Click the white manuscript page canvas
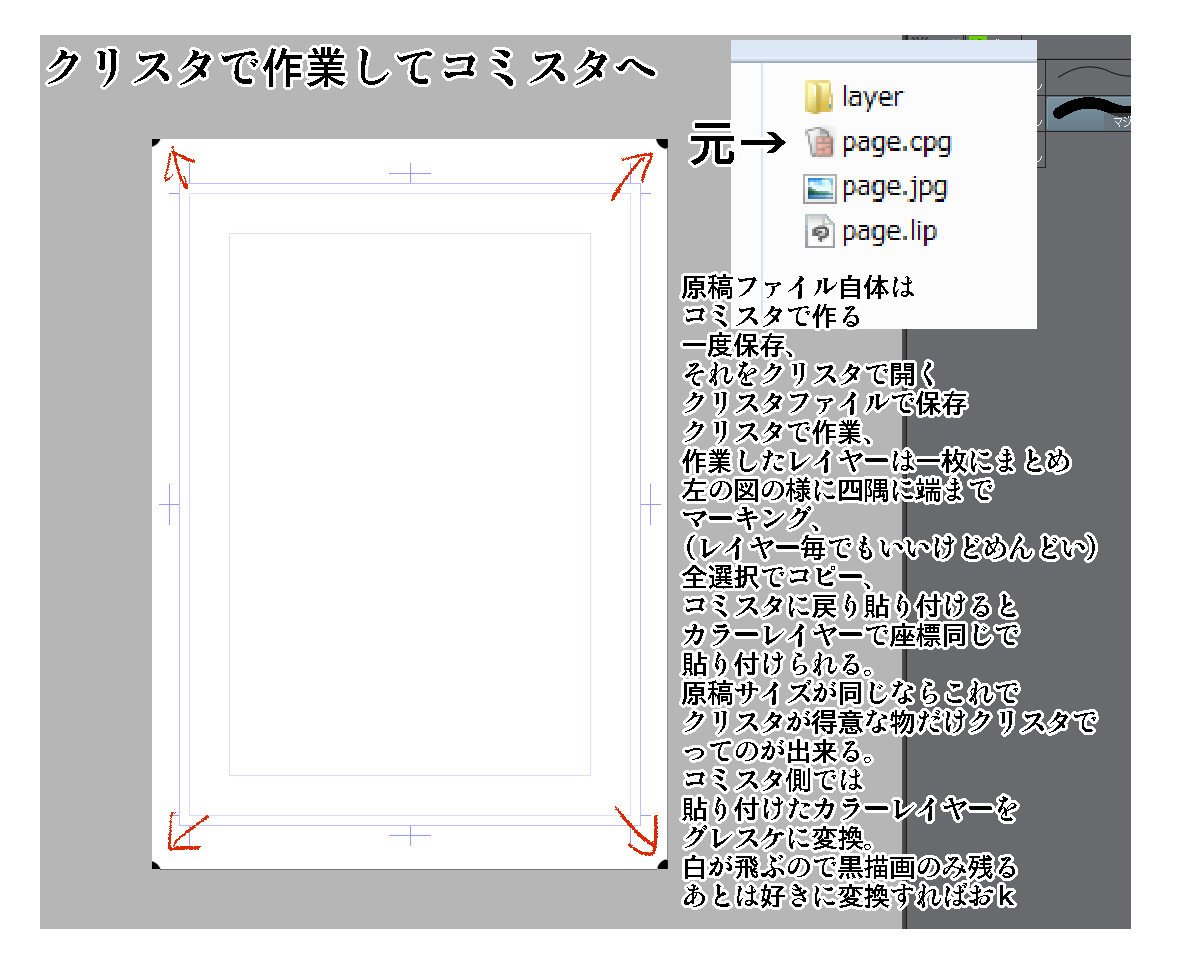Viewport: 1189px width, 960px height. click(x=409, y=504)
